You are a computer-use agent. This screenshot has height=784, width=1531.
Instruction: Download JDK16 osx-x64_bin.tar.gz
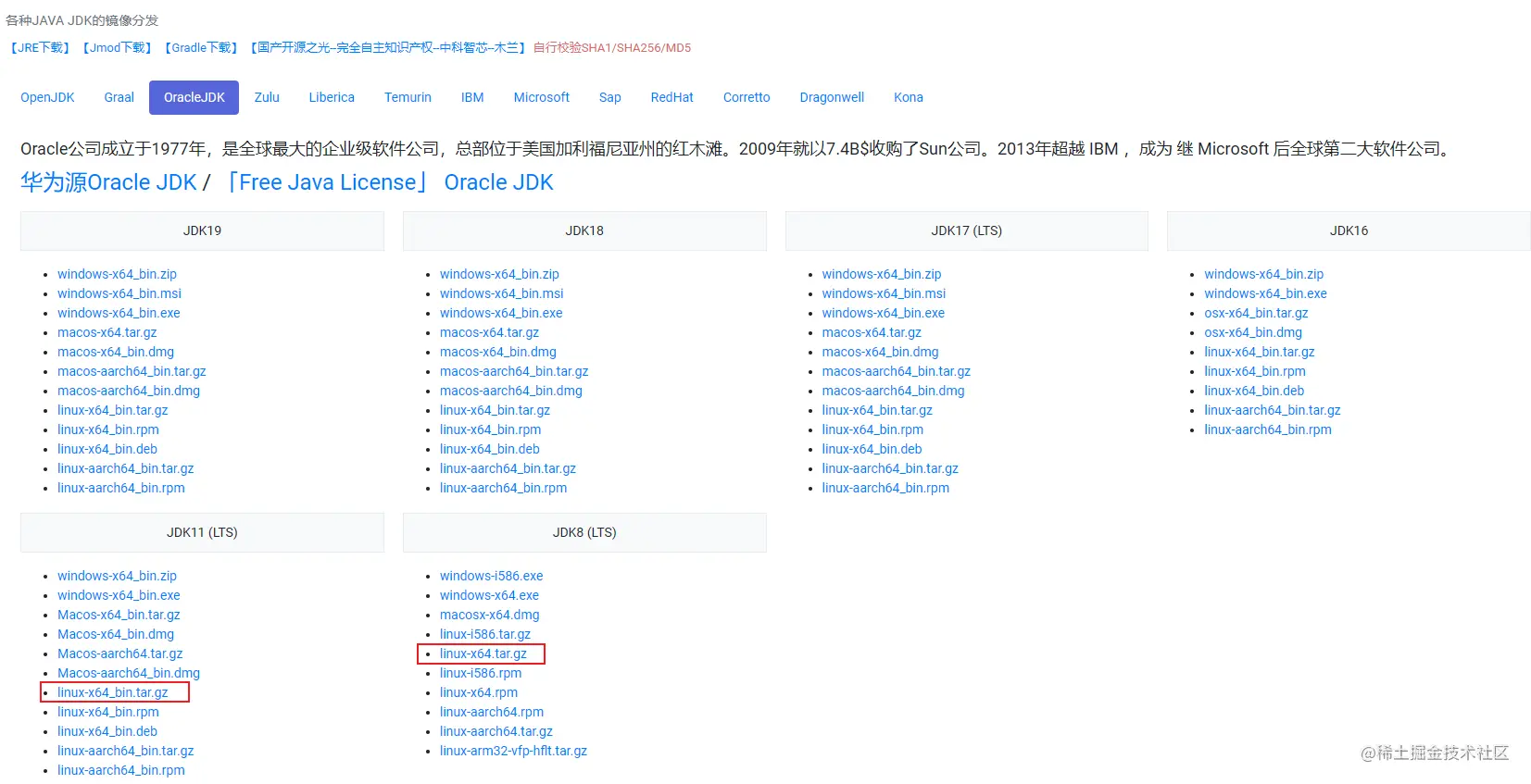1257,313
